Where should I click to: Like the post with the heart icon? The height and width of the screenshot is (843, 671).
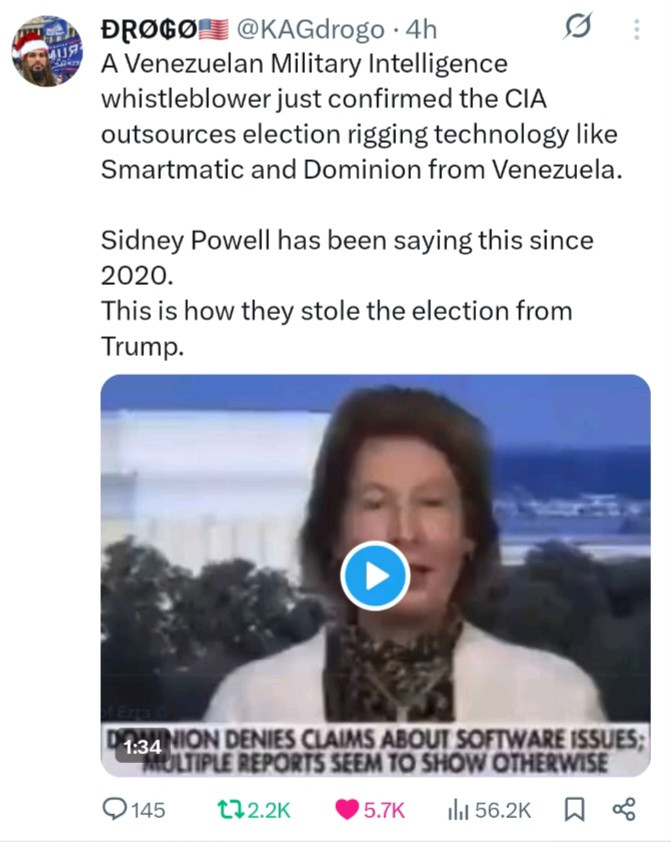(x=346, y=809)
